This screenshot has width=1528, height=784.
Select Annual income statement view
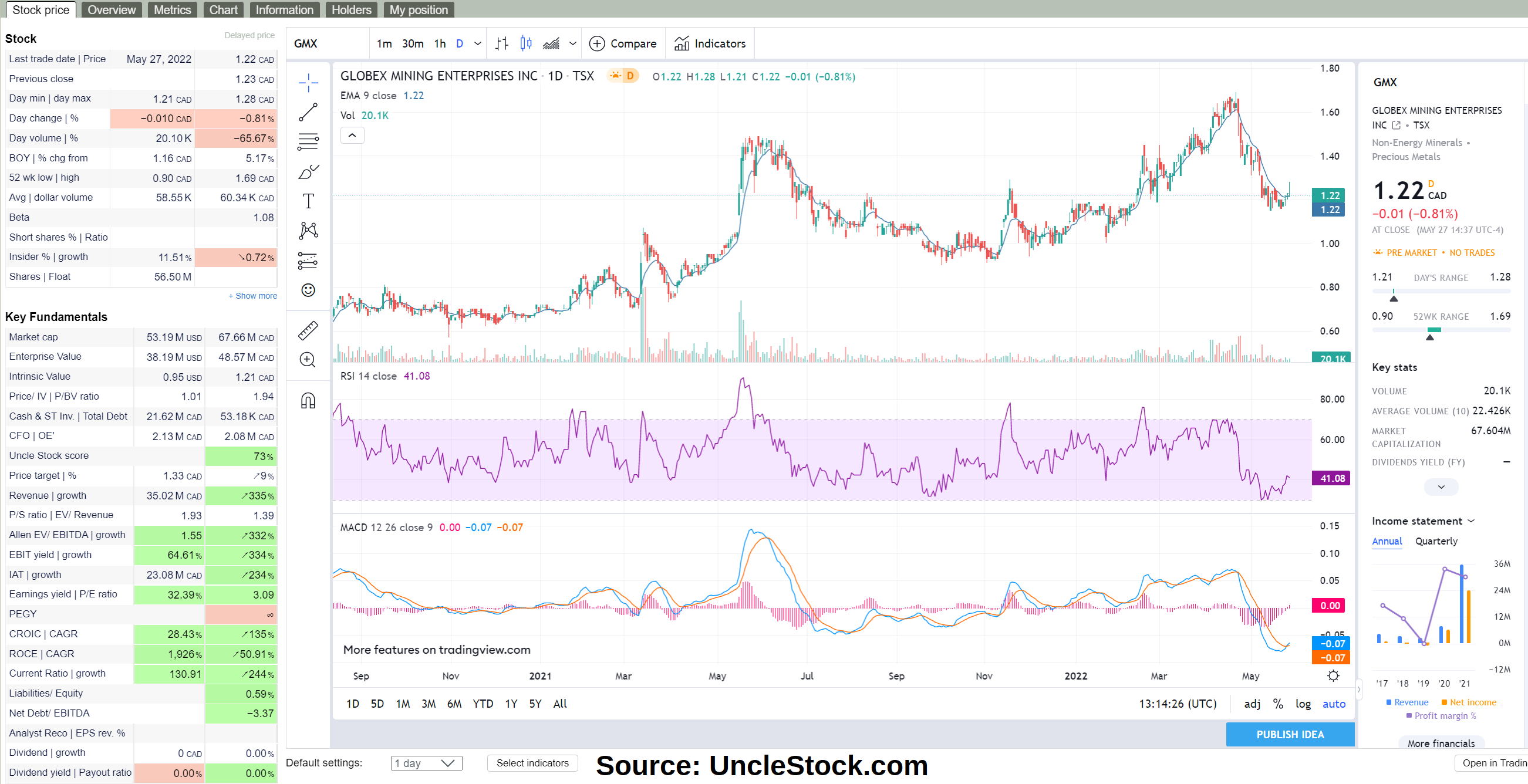click(x=1387, y=542)
